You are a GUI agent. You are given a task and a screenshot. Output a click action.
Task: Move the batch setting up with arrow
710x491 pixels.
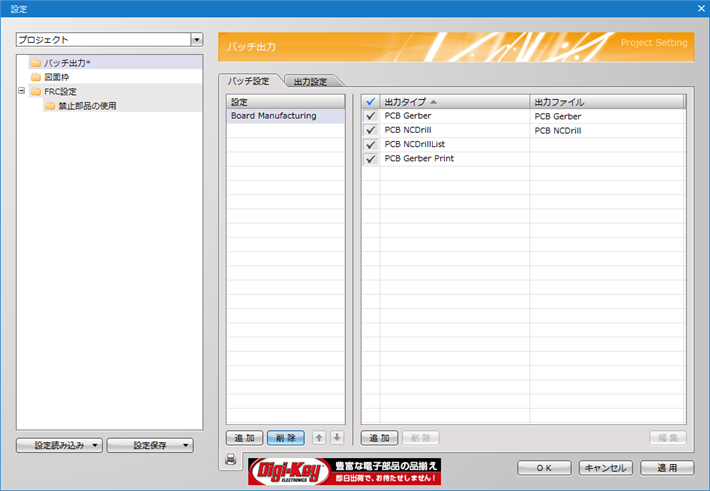319,438
